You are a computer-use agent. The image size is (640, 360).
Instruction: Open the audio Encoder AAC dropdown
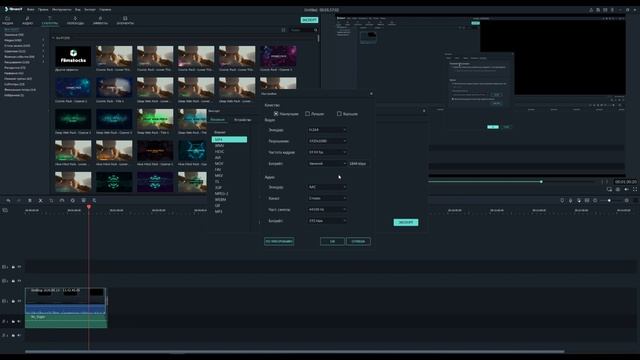(327, 187)
